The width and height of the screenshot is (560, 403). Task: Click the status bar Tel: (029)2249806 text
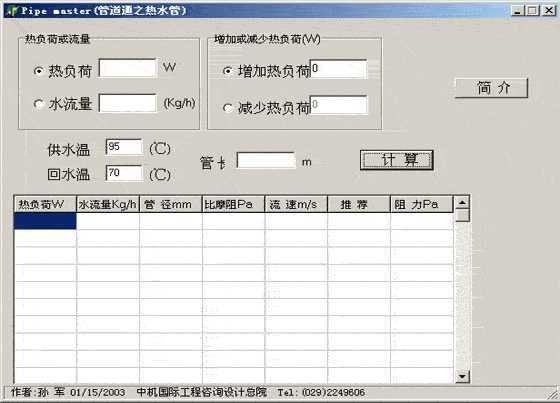click(321, 392)
